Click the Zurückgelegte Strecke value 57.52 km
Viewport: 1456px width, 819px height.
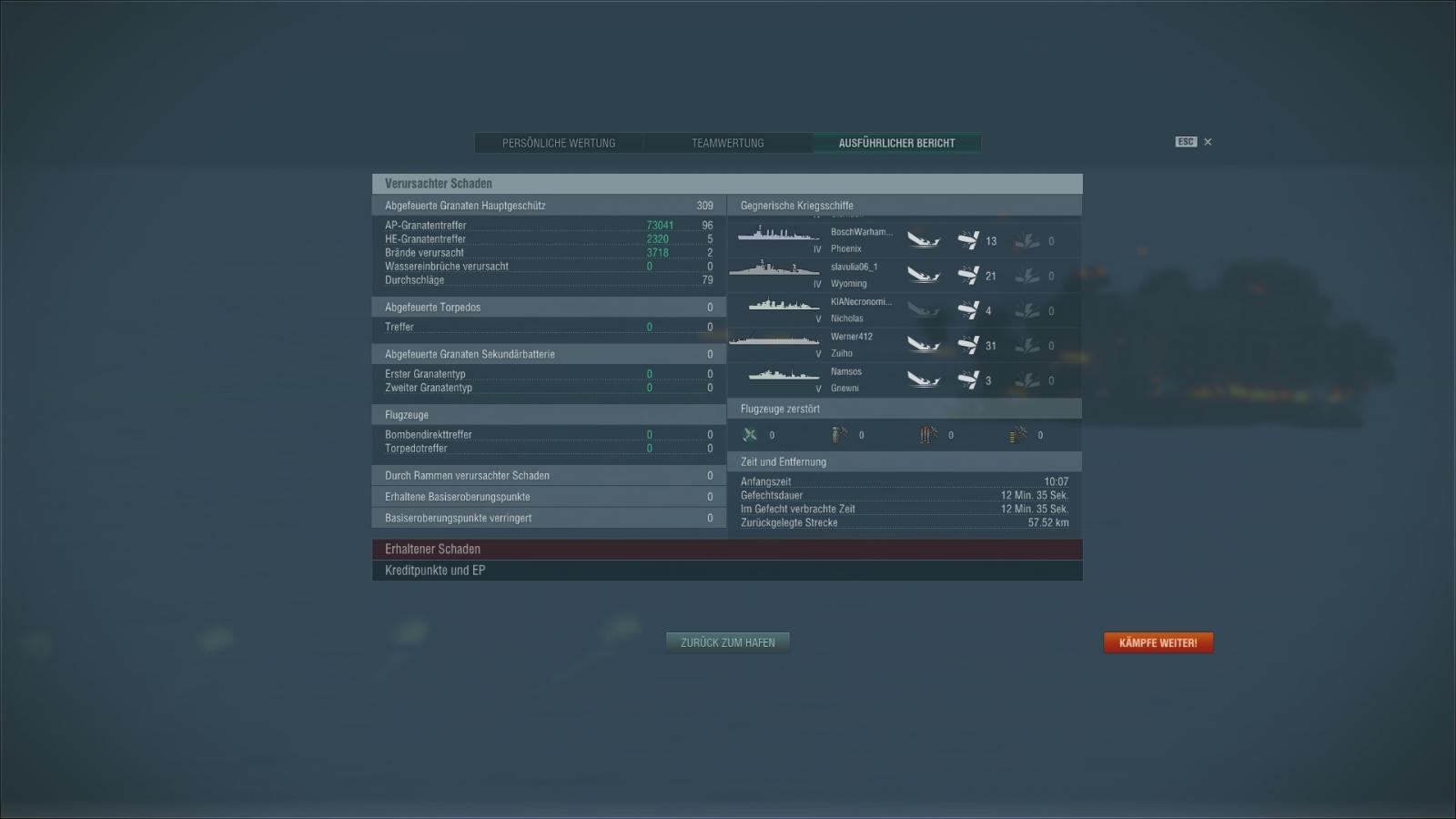pos(1048,523)
